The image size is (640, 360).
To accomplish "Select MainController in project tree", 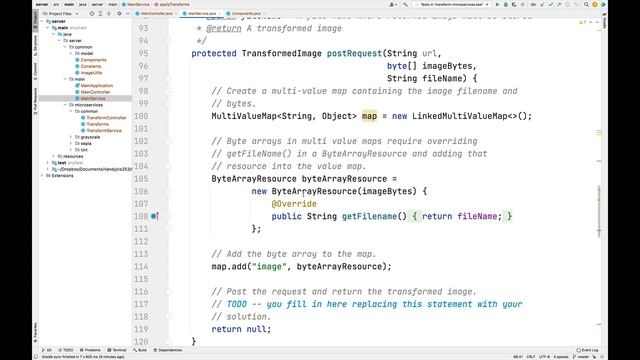I will pyautogui.click(x=93, y=92).
